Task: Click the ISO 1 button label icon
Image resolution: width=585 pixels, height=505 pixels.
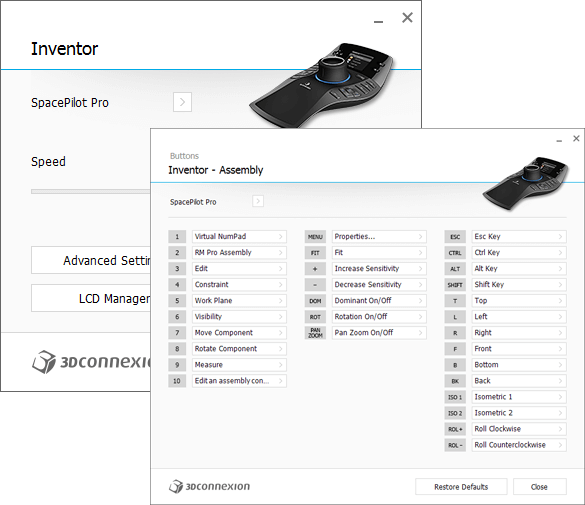Action: pyautogui.click(x=455, y=397)
